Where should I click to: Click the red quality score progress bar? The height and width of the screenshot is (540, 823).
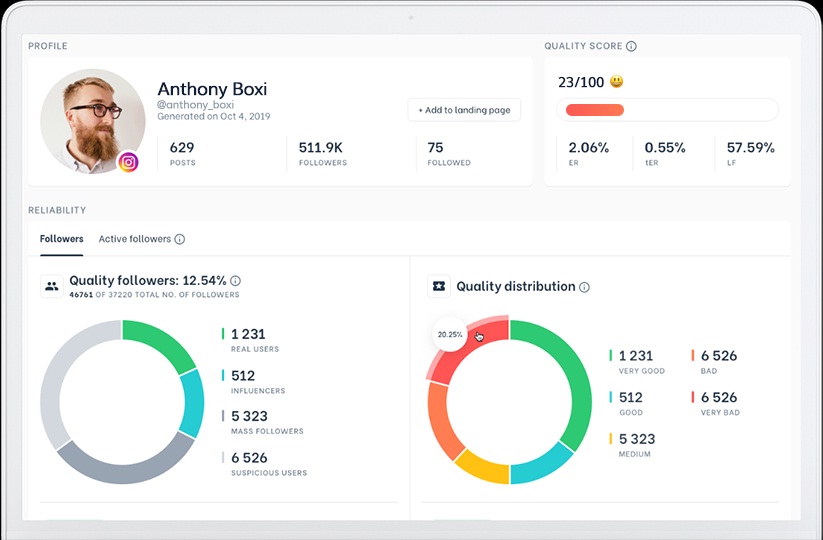tap(595, 110)
